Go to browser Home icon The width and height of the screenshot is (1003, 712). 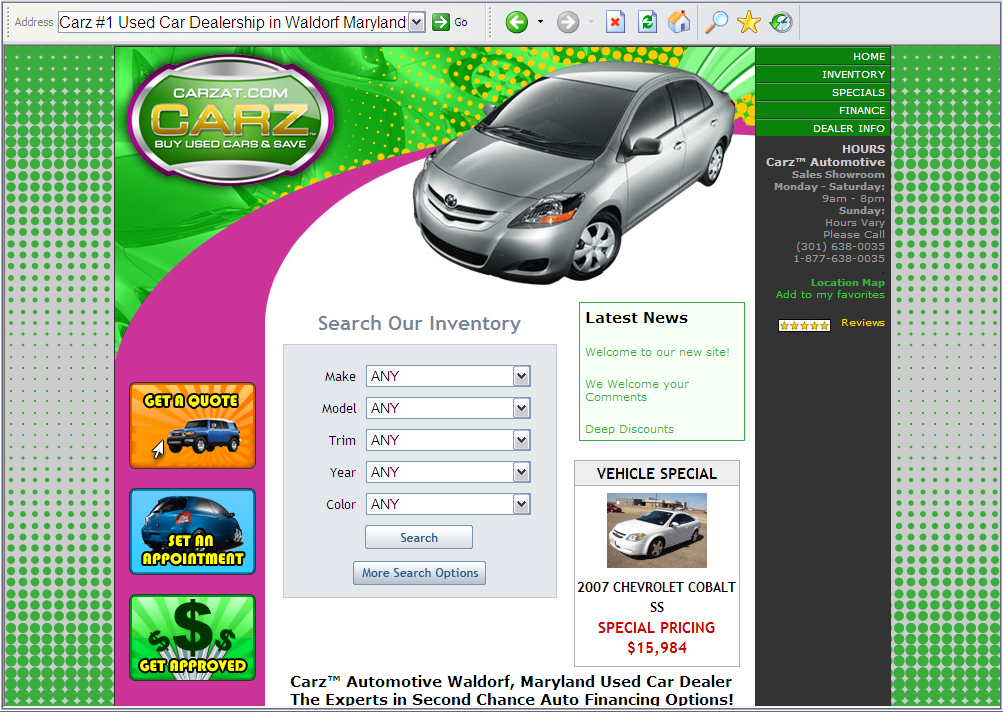point(679,22)
